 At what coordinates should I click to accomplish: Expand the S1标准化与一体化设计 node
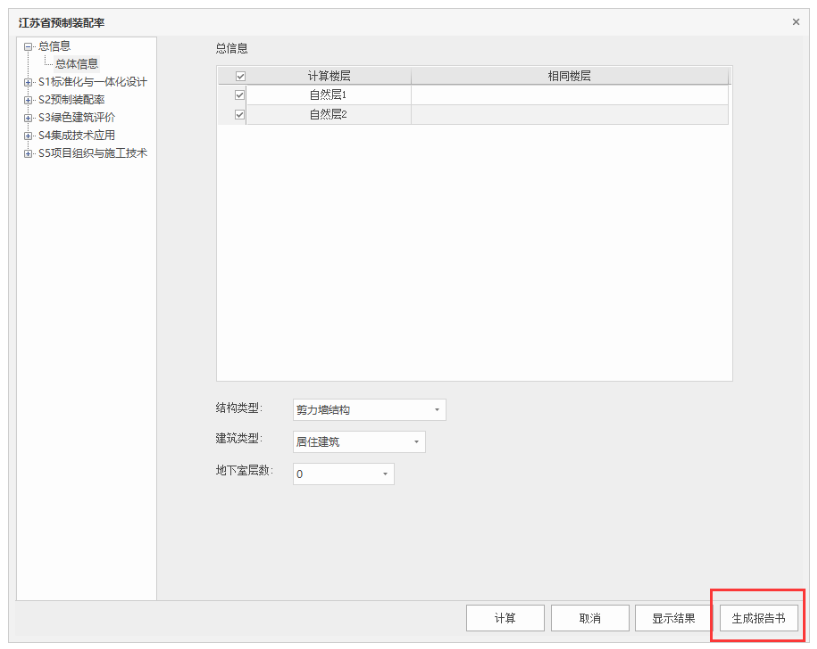(x=28, y=82)
